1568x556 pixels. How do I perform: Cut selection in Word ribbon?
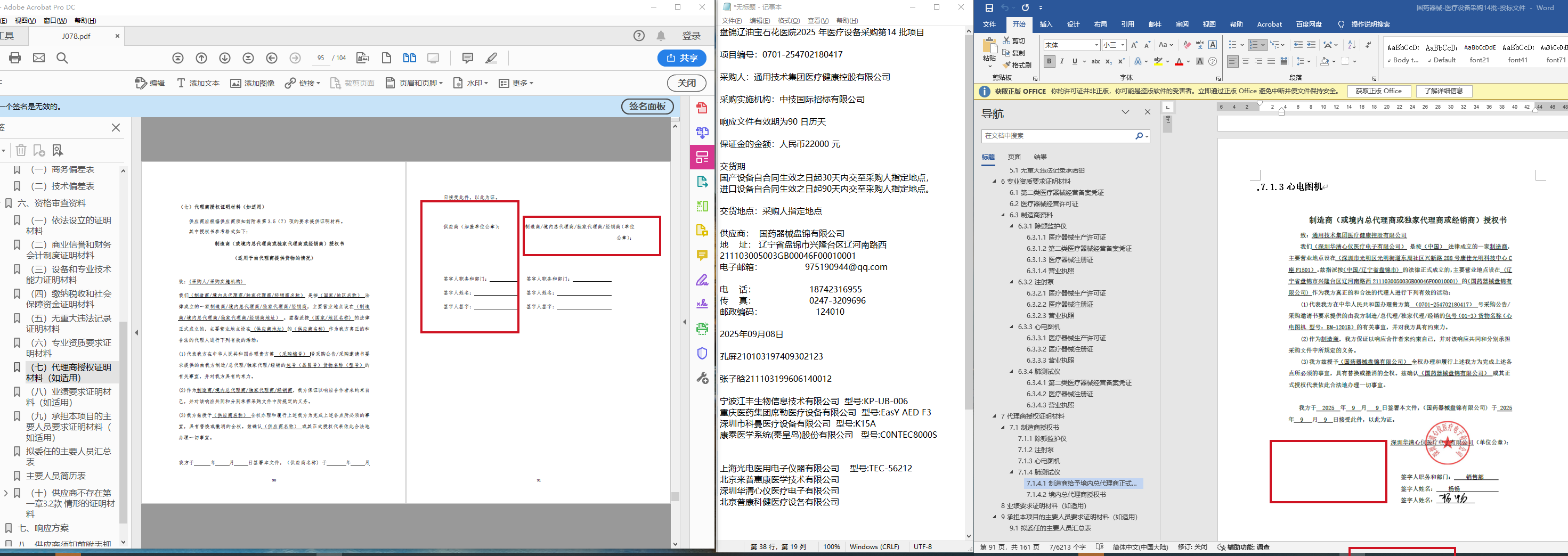pos(1014,41)
